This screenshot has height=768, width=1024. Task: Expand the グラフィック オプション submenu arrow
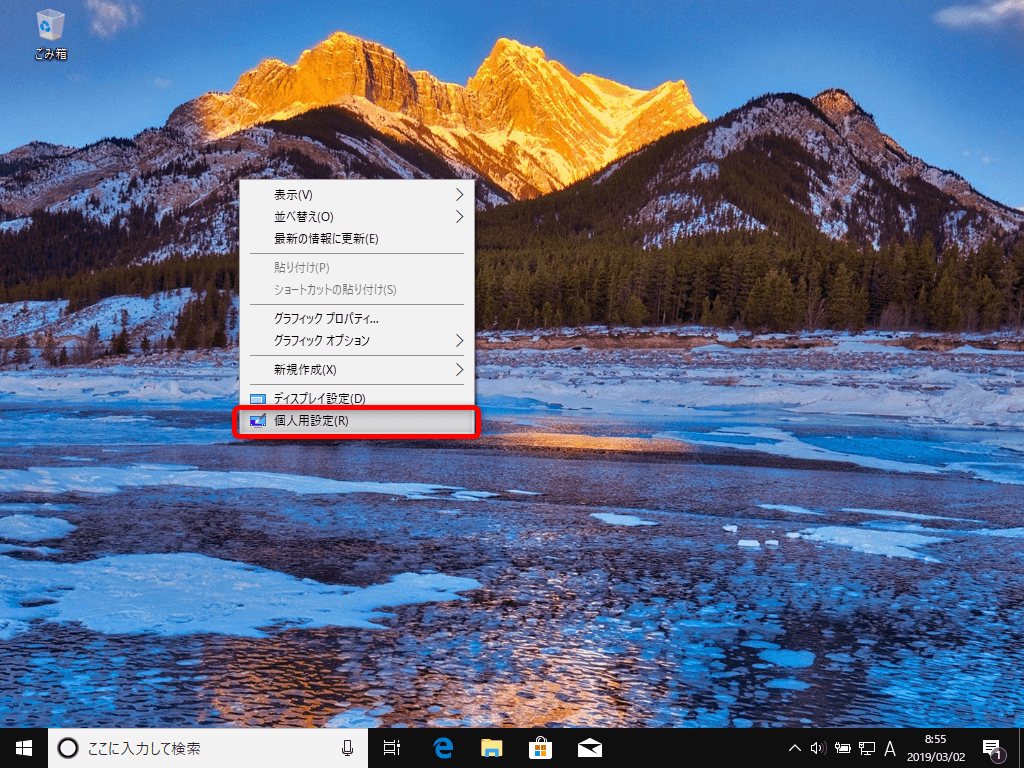click(x=460, y=341)
